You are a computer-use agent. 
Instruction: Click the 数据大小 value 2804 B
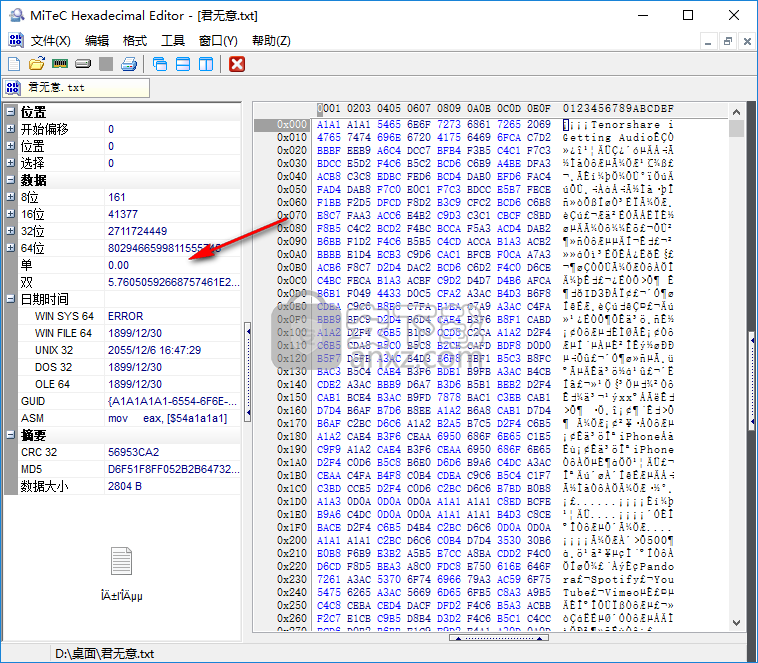[125, 486]
